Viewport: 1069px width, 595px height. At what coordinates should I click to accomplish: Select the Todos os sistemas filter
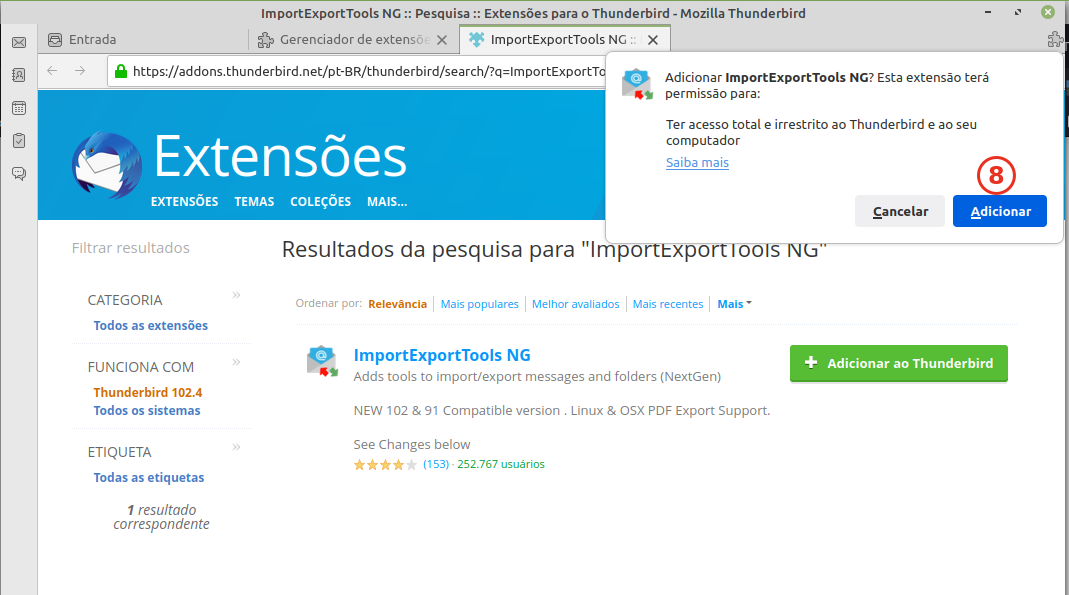pos(147,410)
